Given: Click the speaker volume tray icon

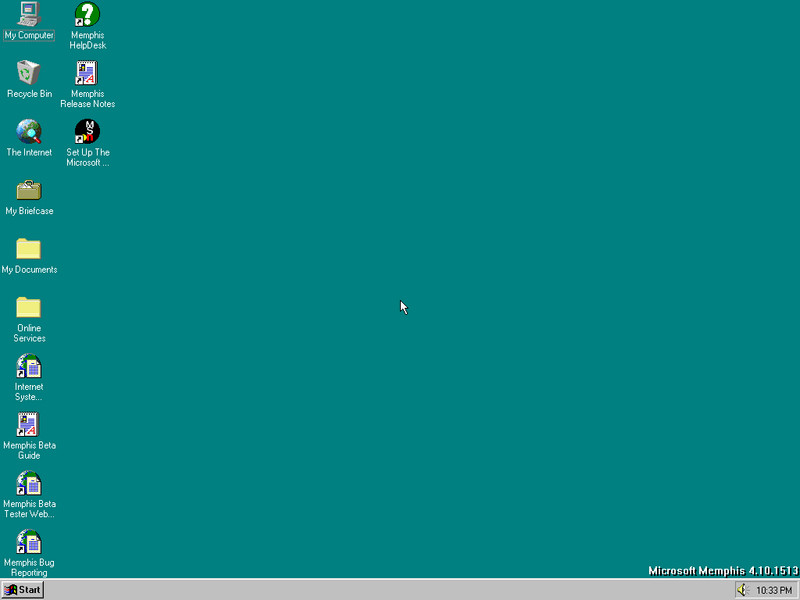Looking at the screenshot, I should coord(743,590).
